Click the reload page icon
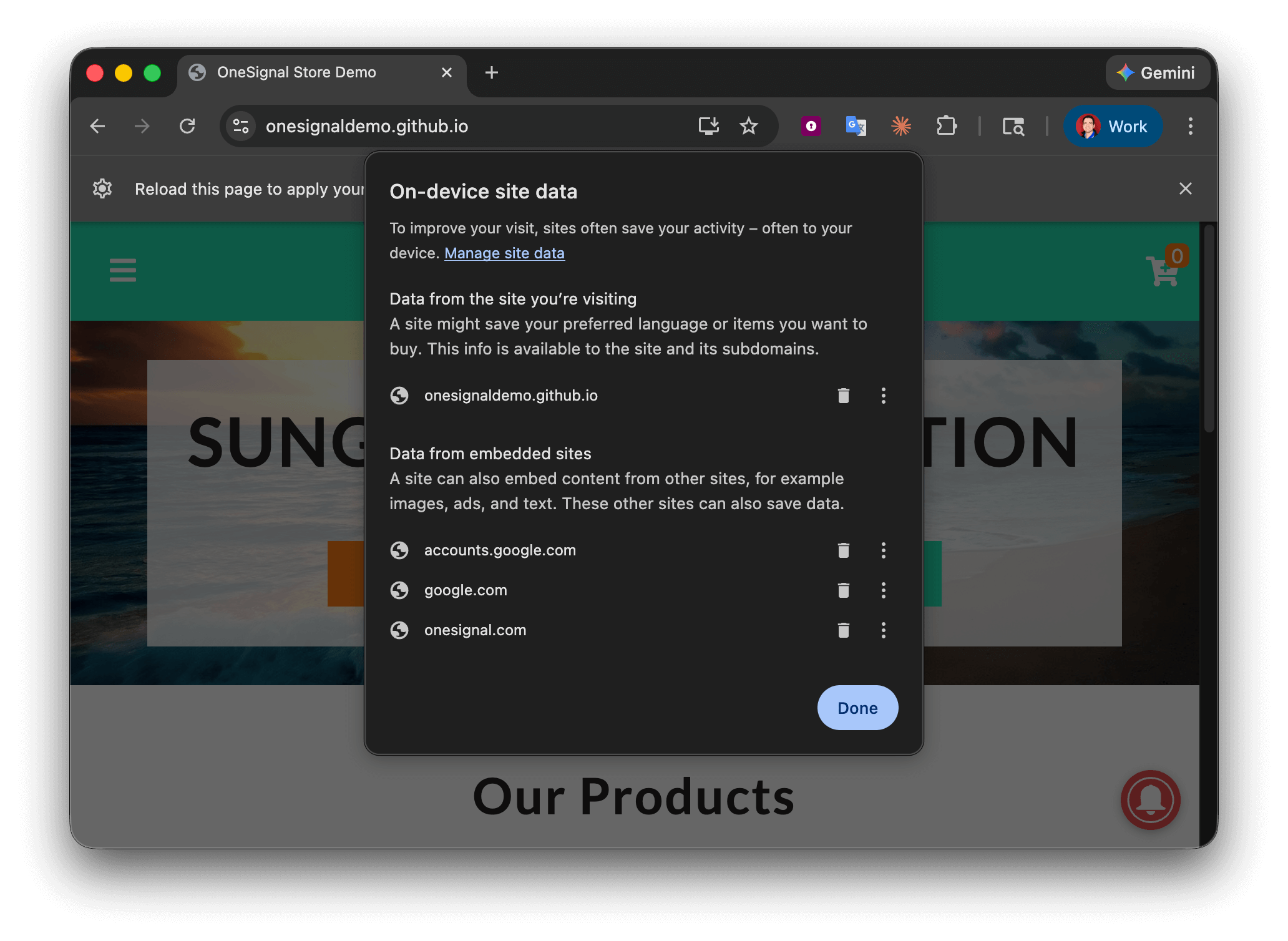This screenshot has width=1288, height=941. click(188, 126)
